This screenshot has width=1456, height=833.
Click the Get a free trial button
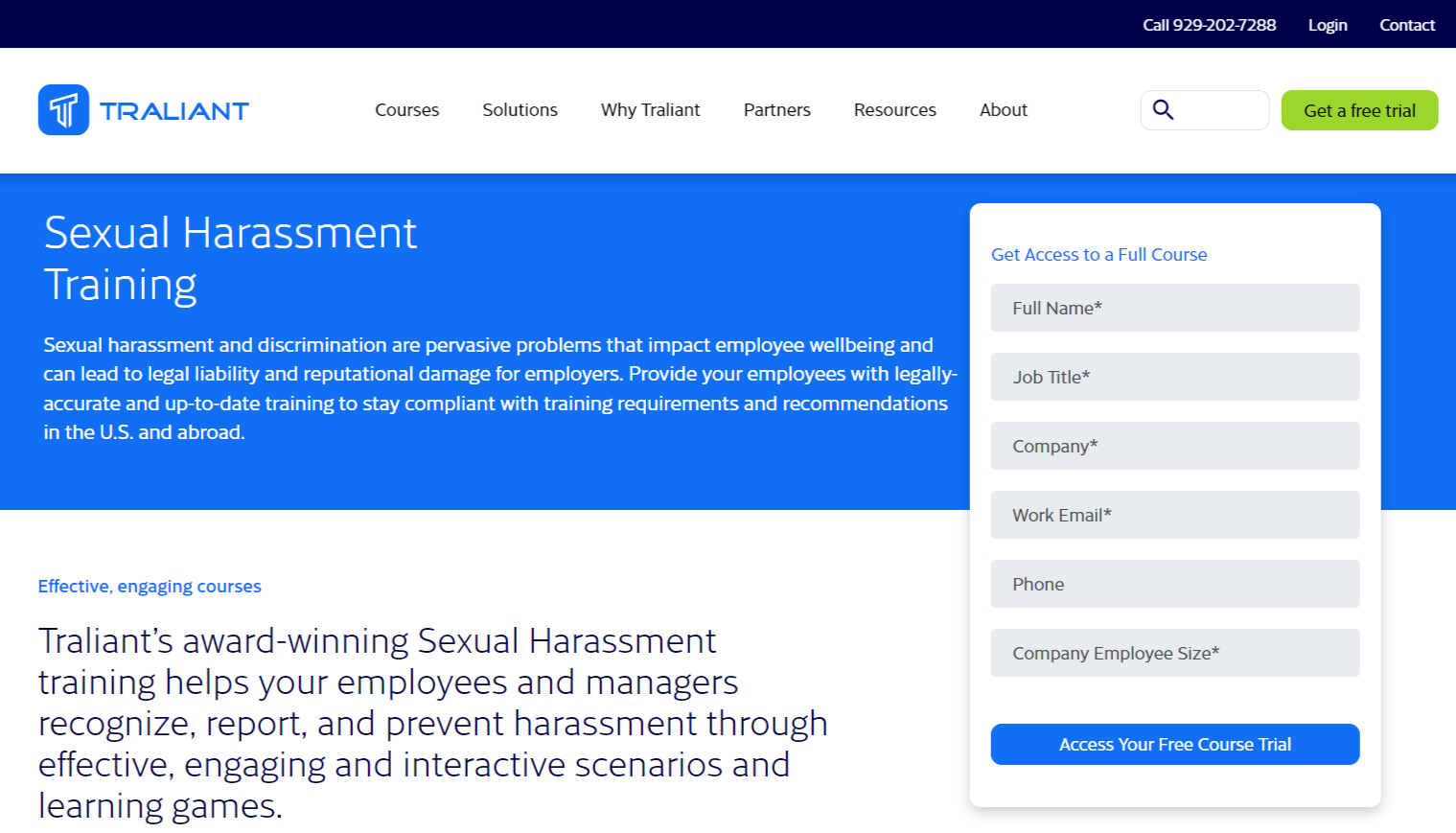tap(1359, 110)
